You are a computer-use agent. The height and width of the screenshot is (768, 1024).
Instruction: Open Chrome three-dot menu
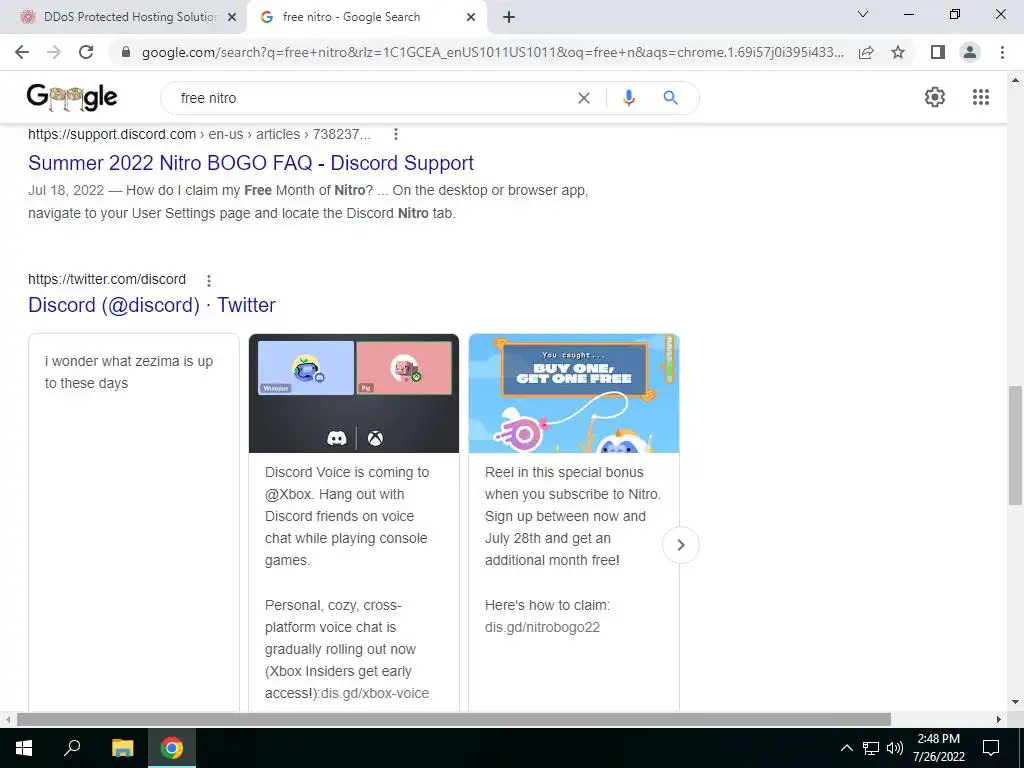pyautogui.click(x=1002, y=52)
